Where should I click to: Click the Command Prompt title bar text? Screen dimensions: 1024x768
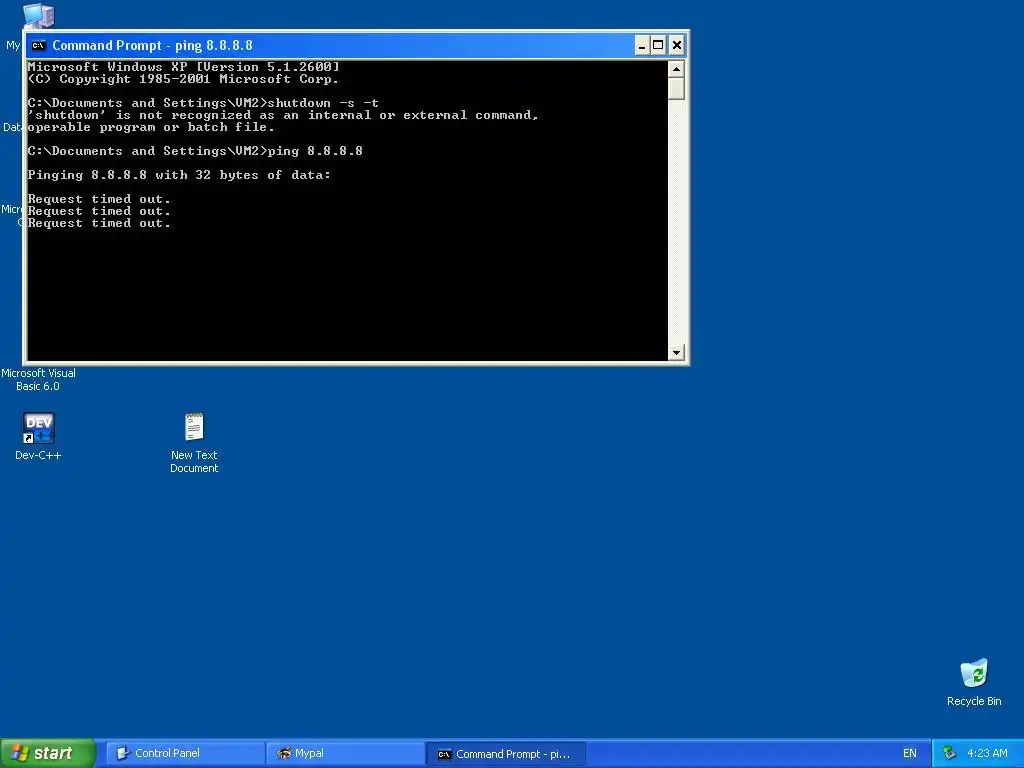(x=152, y=45)
